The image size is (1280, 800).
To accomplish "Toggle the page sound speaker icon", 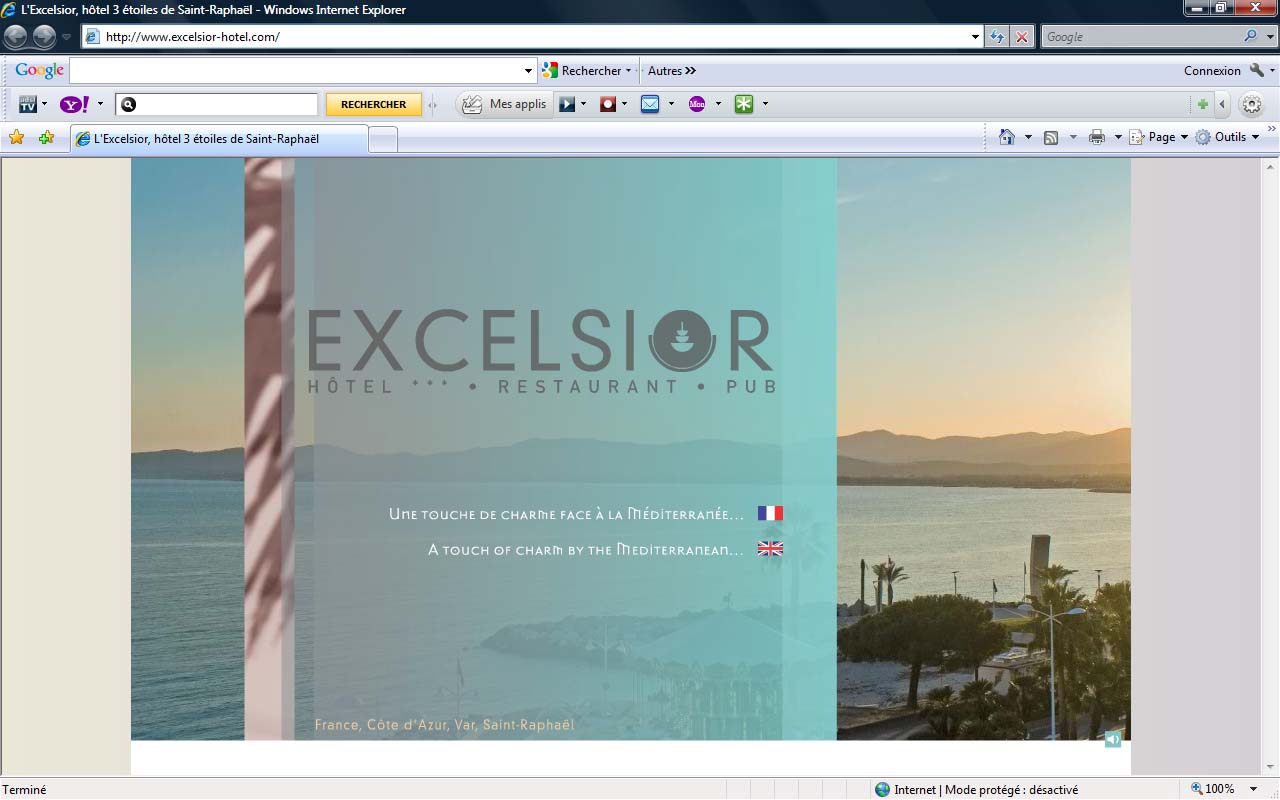I will coord(1113,740).
